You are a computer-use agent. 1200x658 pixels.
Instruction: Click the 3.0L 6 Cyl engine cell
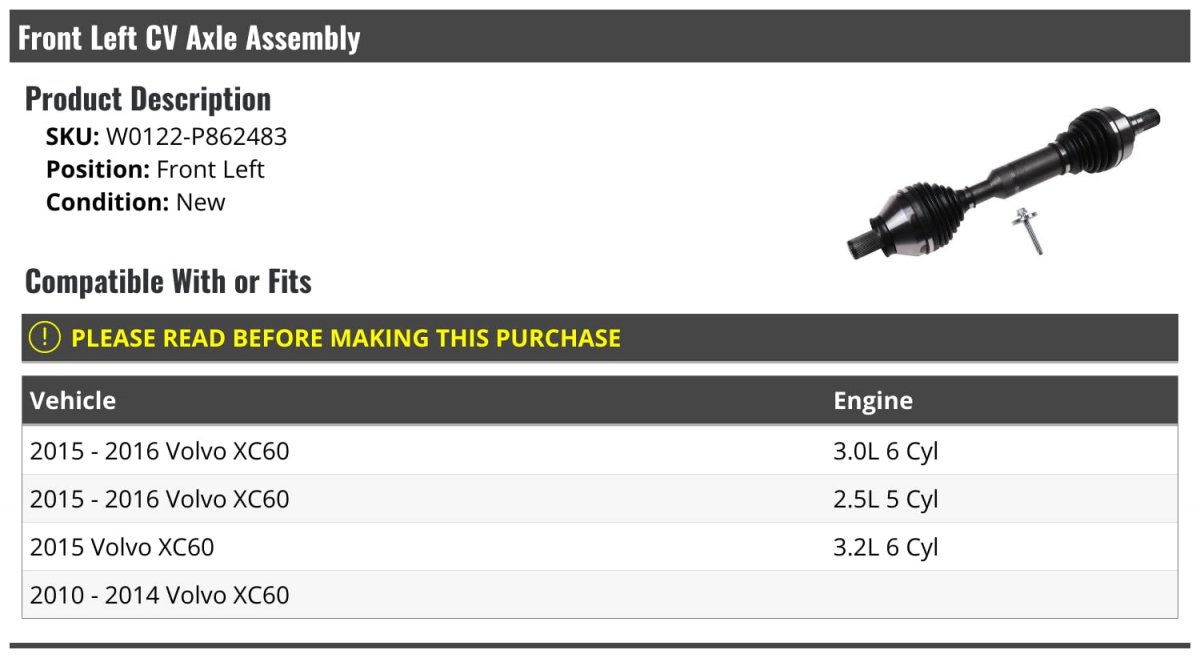pyautogui.click(x=886, y=452)
